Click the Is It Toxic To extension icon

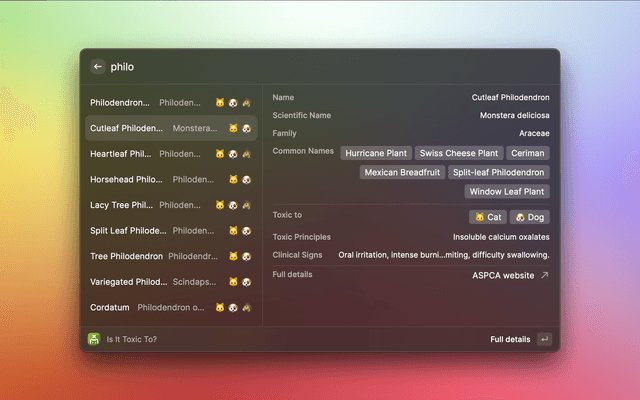point(94,339)
